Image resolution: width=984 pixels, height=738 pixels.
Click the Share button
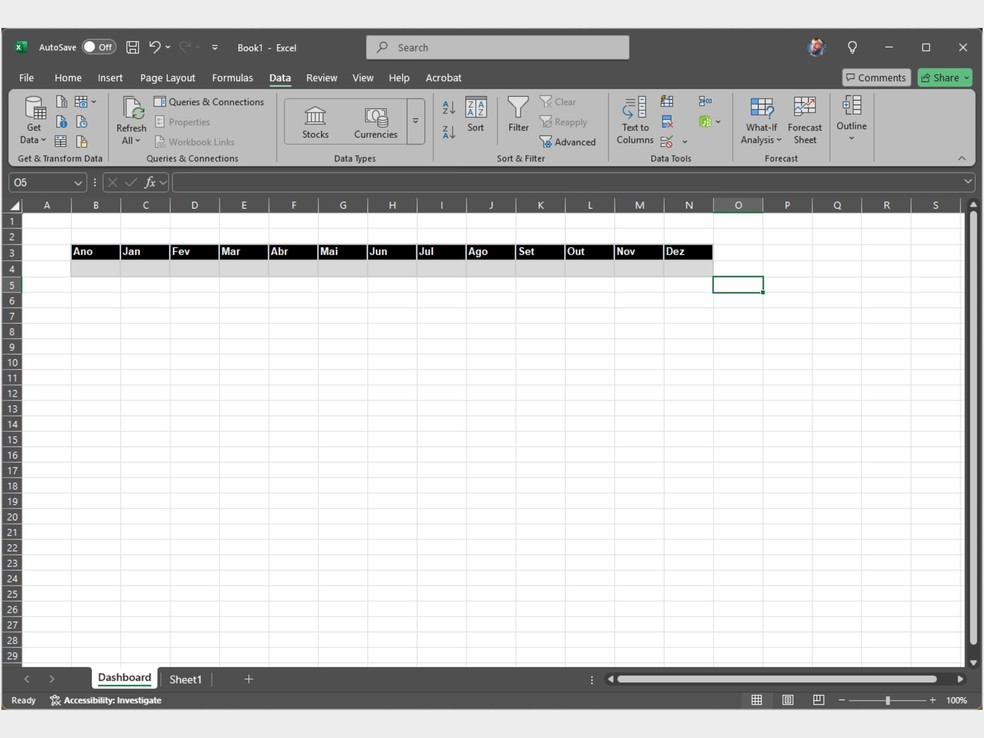click(944, 78)
